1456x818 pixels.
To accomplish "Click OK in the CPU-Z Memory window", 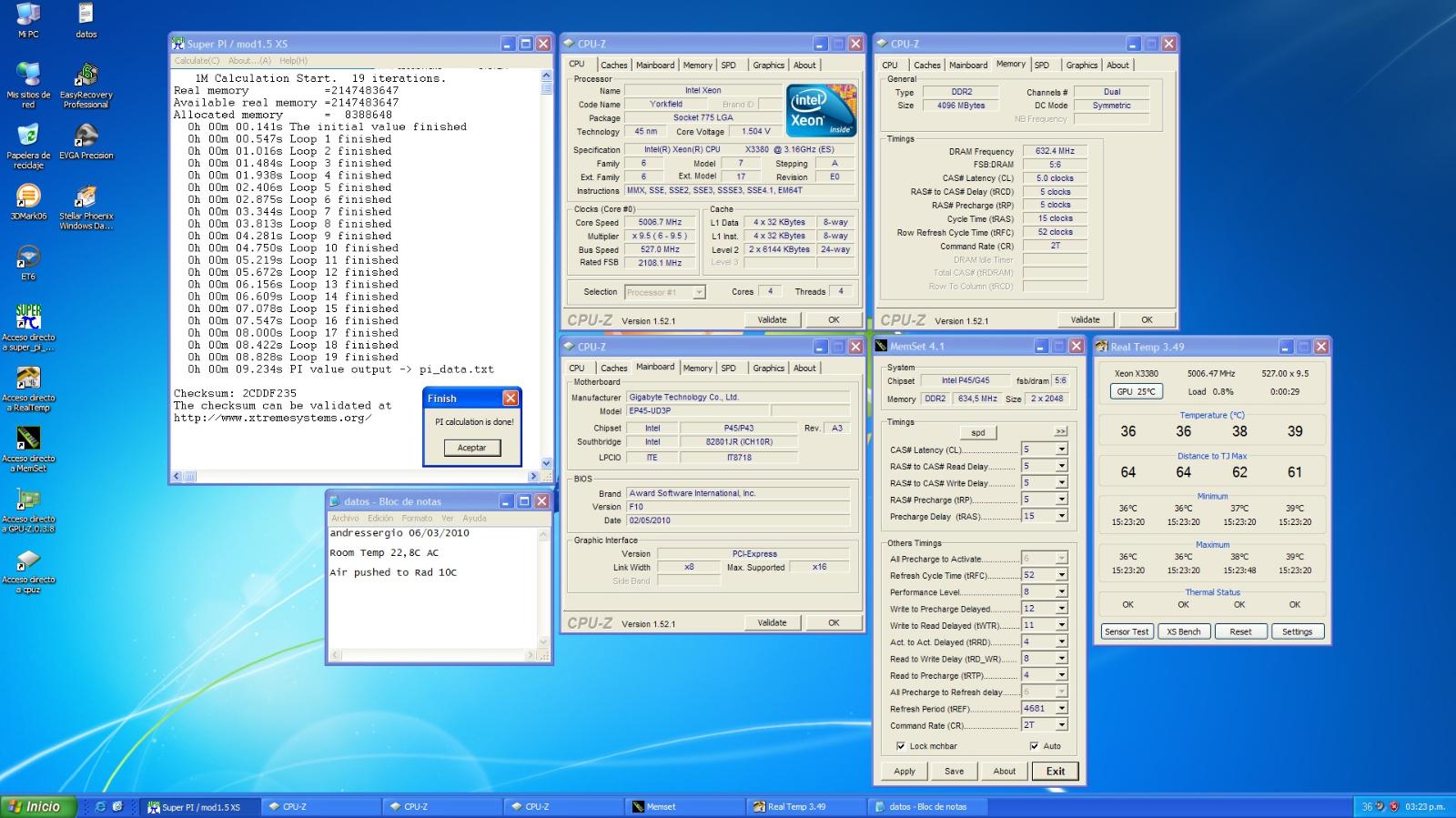I will 1147,319.
